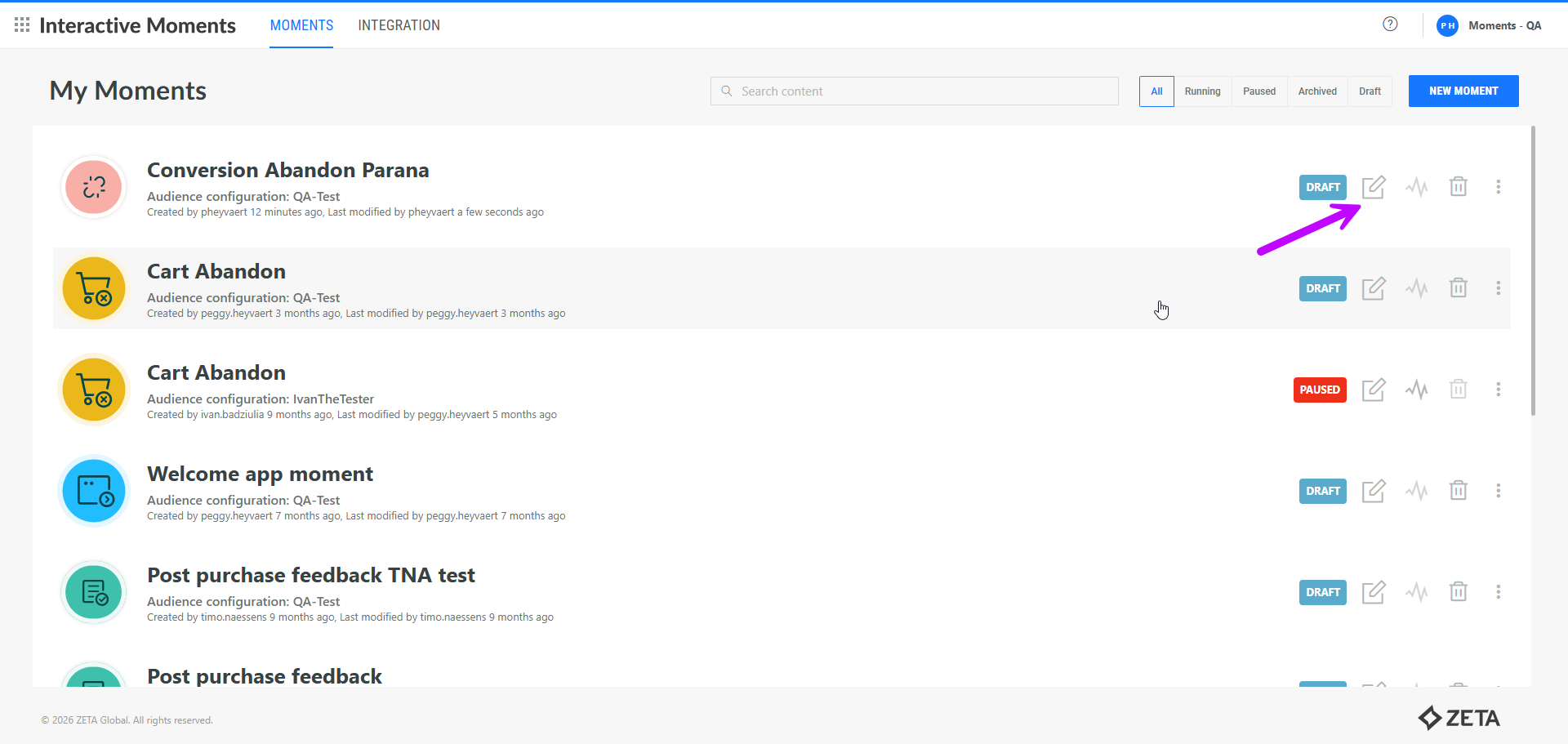The width and height of the screenshot is (1568, 744).
Task: Open more options for Conversion Abandon Parana
Action: point(1498,187)
